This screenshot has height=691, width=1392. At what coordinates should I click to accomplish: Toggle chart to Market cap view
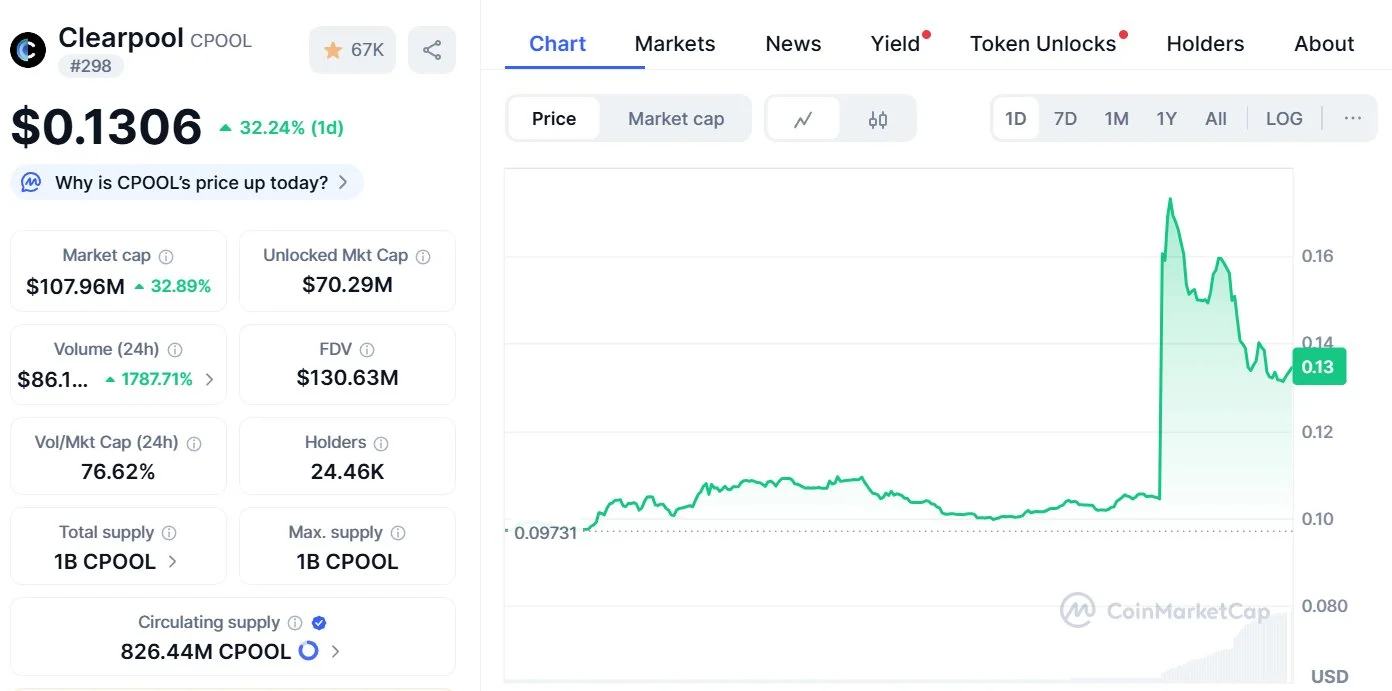click(676, 119)
